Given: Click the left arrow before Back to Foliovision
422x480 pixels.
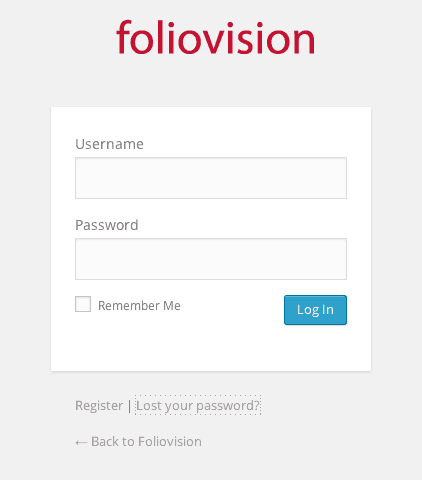Looking at the screenshot, I should [81, 442].
